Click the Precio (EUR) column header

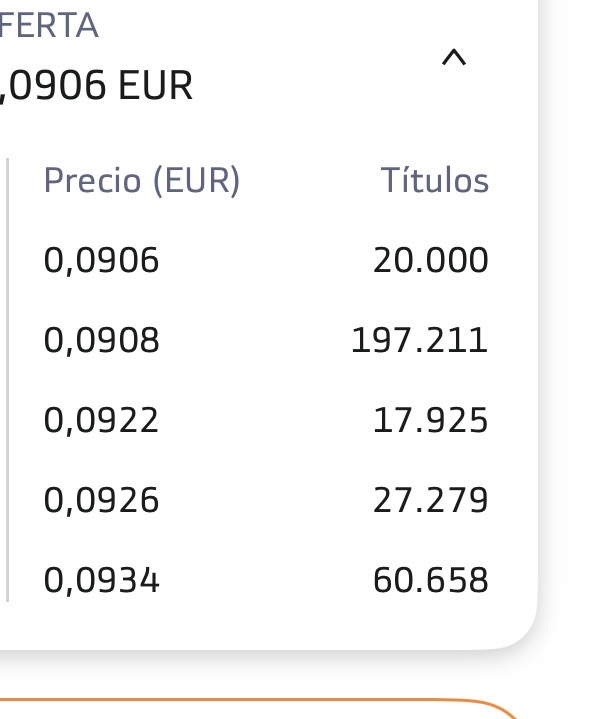142,181
